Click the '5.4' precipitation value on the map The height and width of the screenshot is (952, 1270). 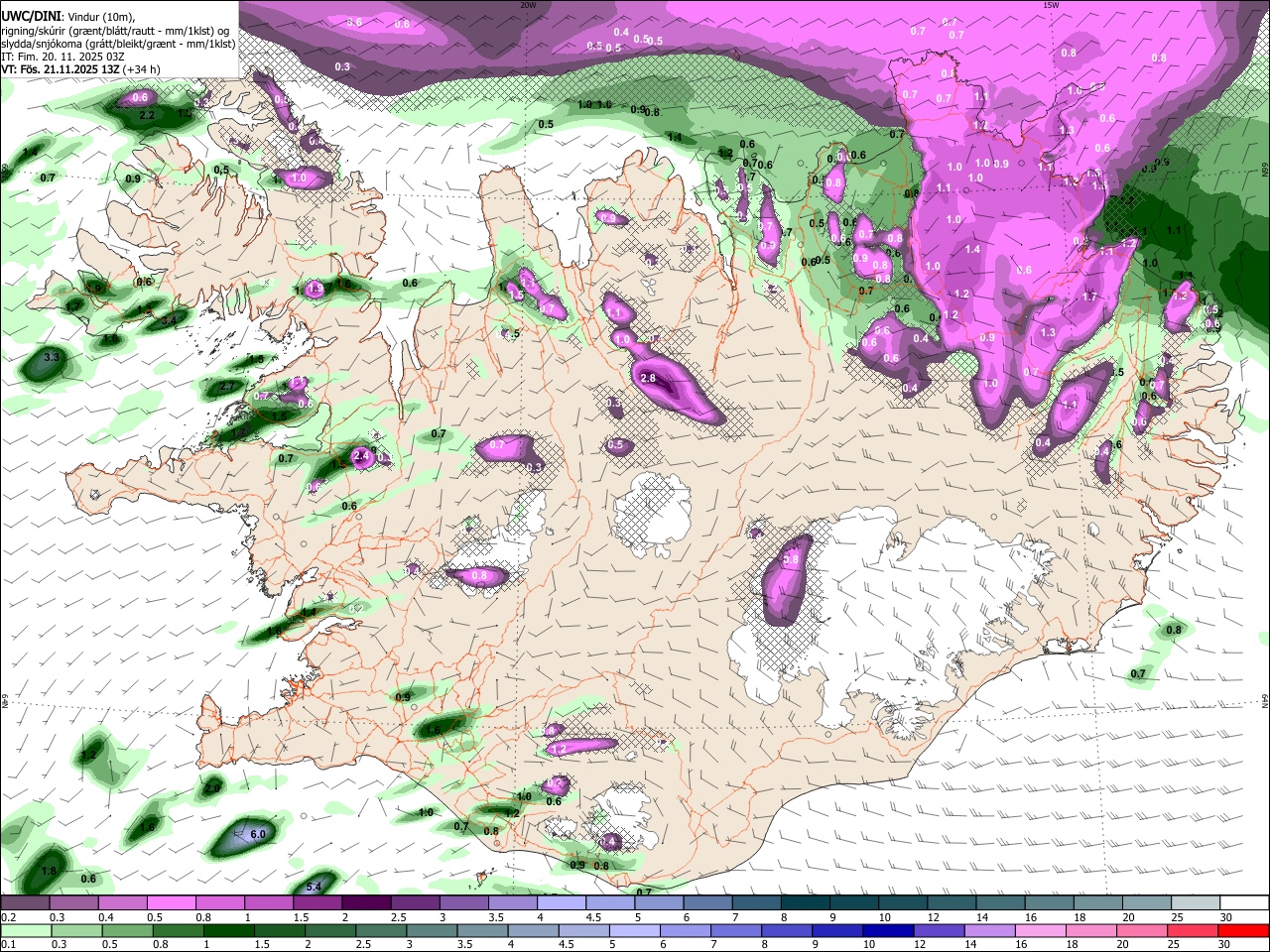click(x=315, y=887)
